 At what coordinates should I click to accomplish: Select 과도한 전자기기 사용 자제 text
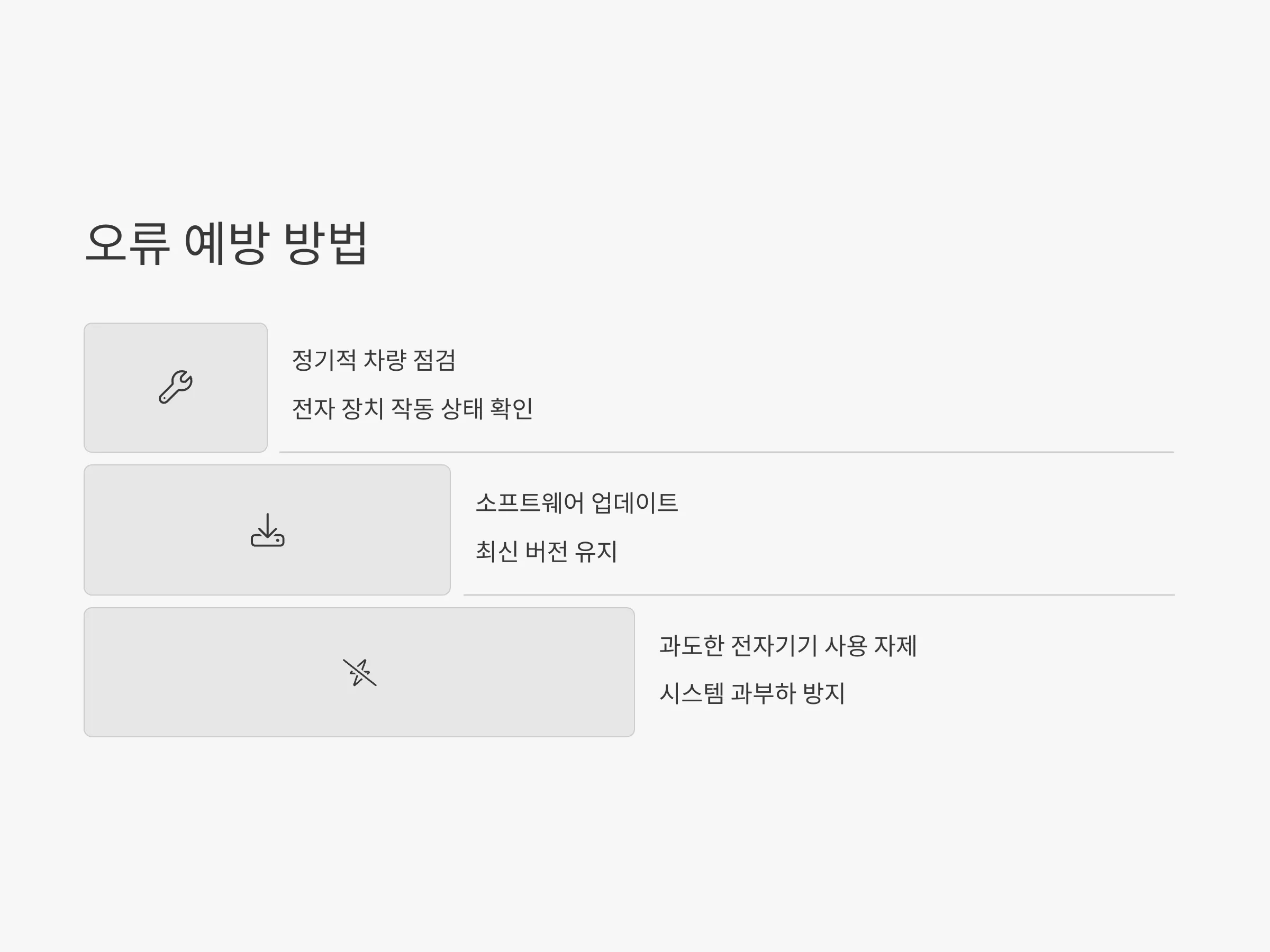[788, 646]
